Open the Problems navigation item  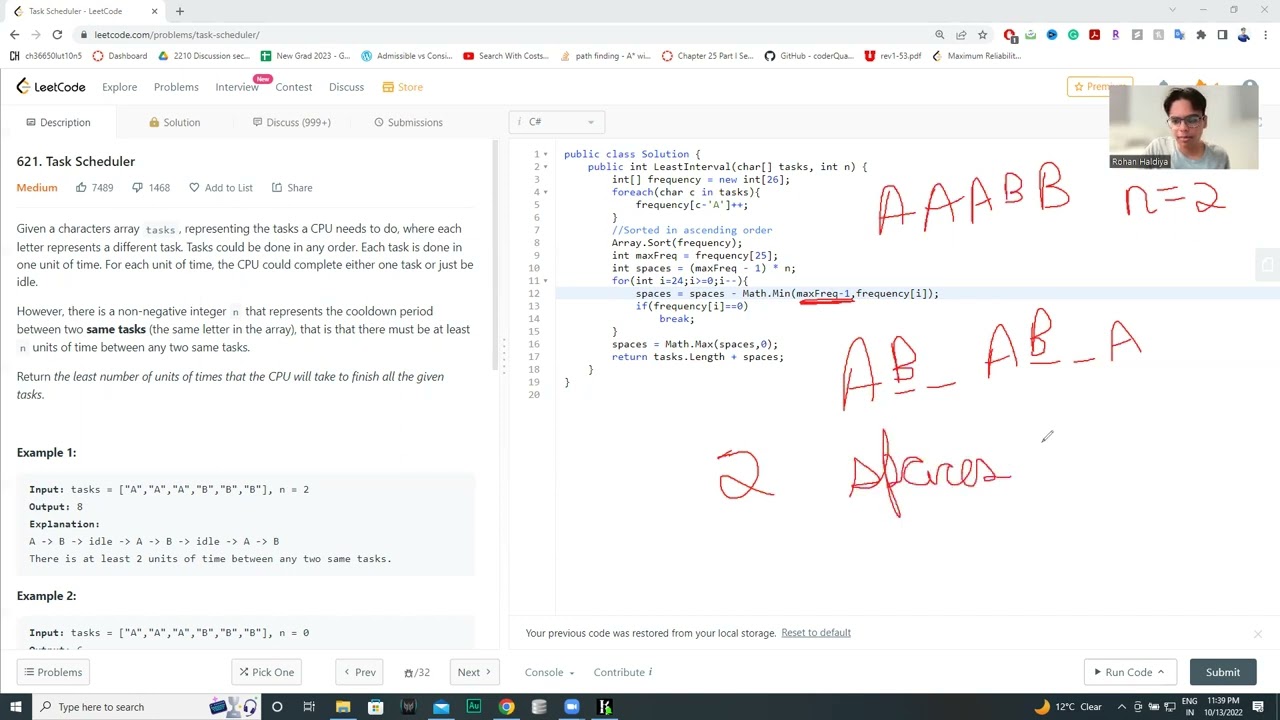[176, 87]
